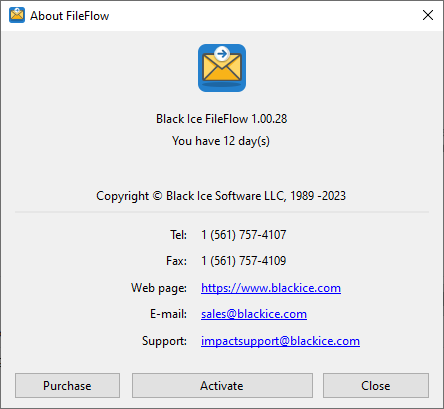Click the 'E-mail:' label
This screenshot has height=409, width=444.
tap(168, 314)
